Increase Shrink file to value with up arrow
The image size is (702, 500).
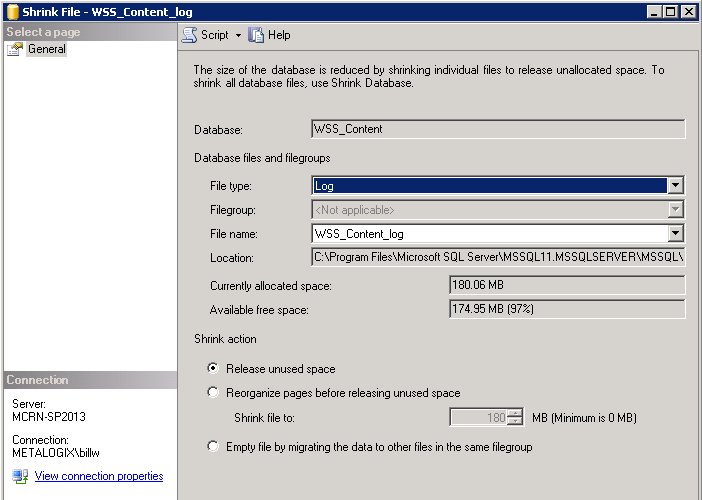tap(515, 413)
